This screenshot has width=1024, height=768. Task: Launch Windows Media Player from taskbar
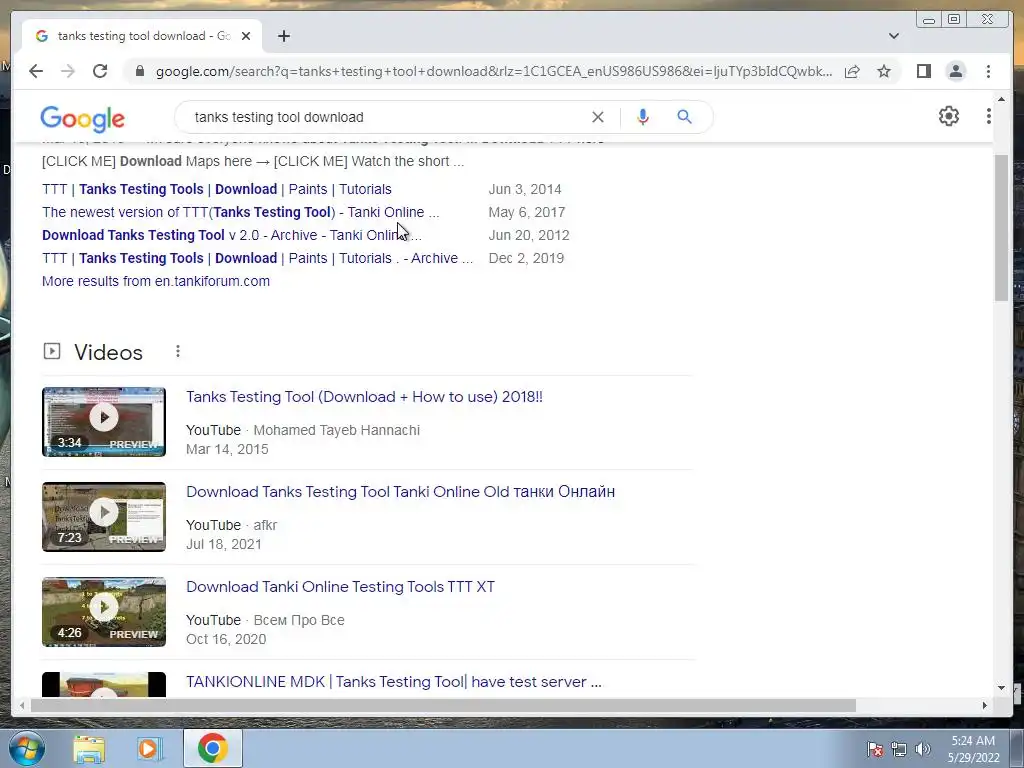tap(149, 748)
